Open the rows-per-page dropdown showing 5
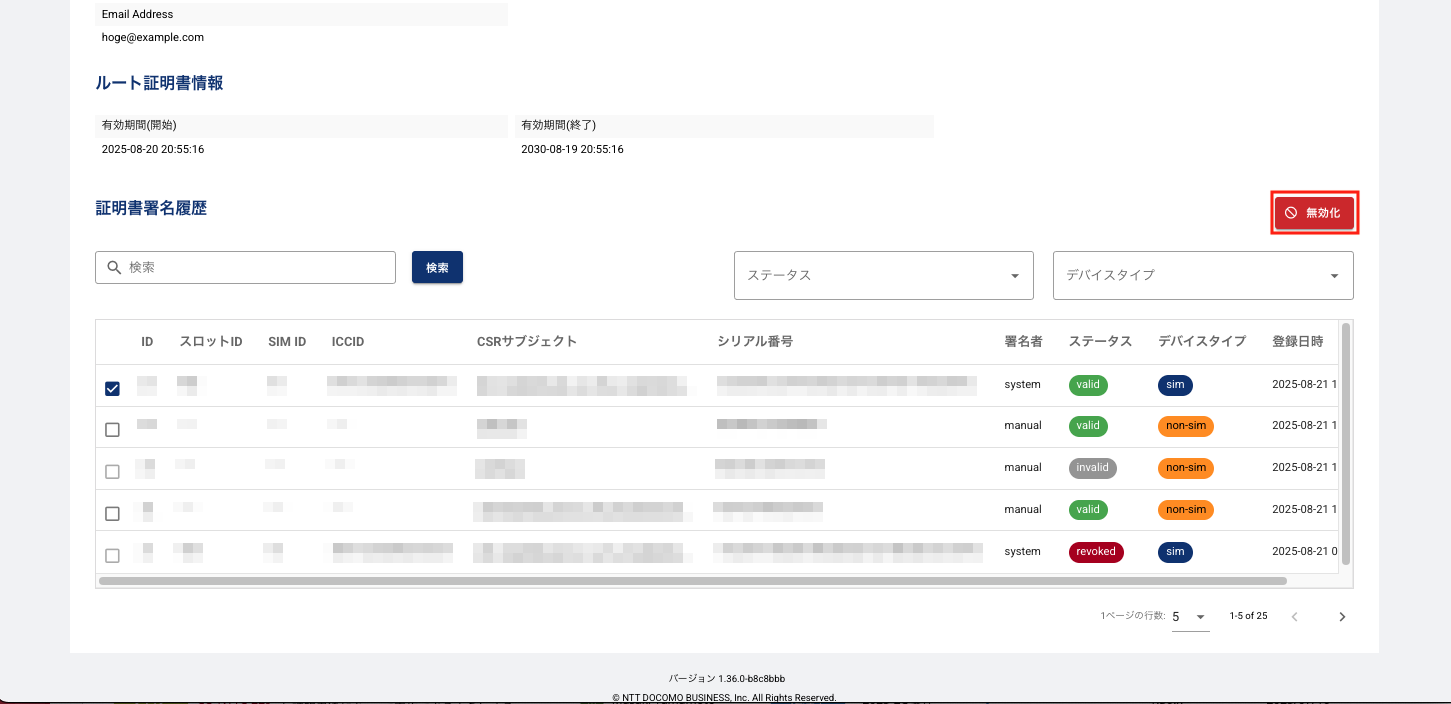 pos(1190,616)
